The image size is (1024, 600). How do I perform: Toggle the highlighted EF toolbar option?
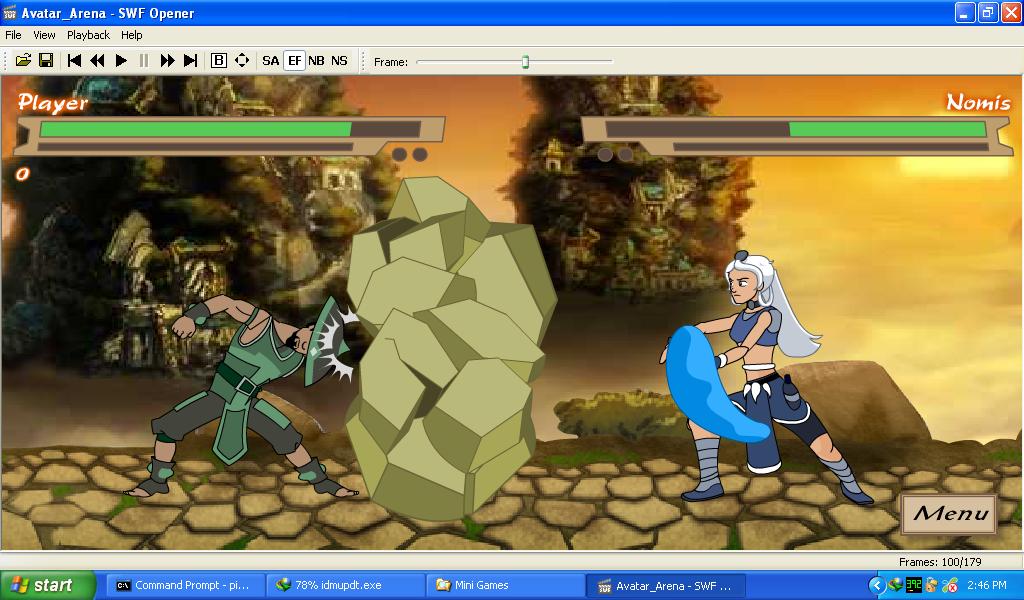[x=295, y=61]
